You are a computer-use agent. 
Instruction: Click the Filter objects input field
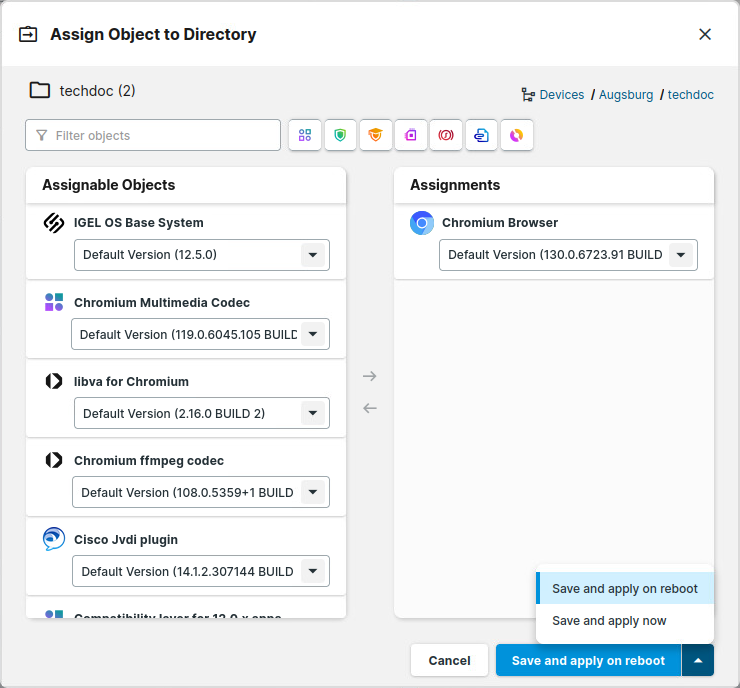point(160,135)
